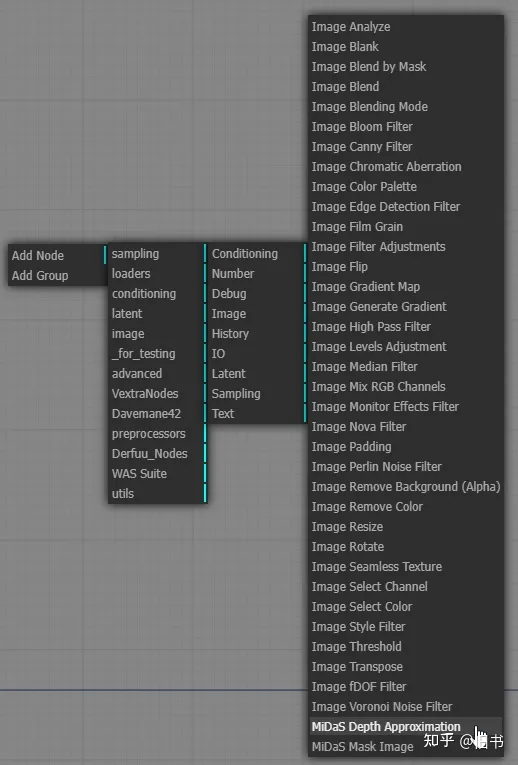Expand WAS Suite IO submenu
The width and height of the screenshot is (518, 765).
257,354
